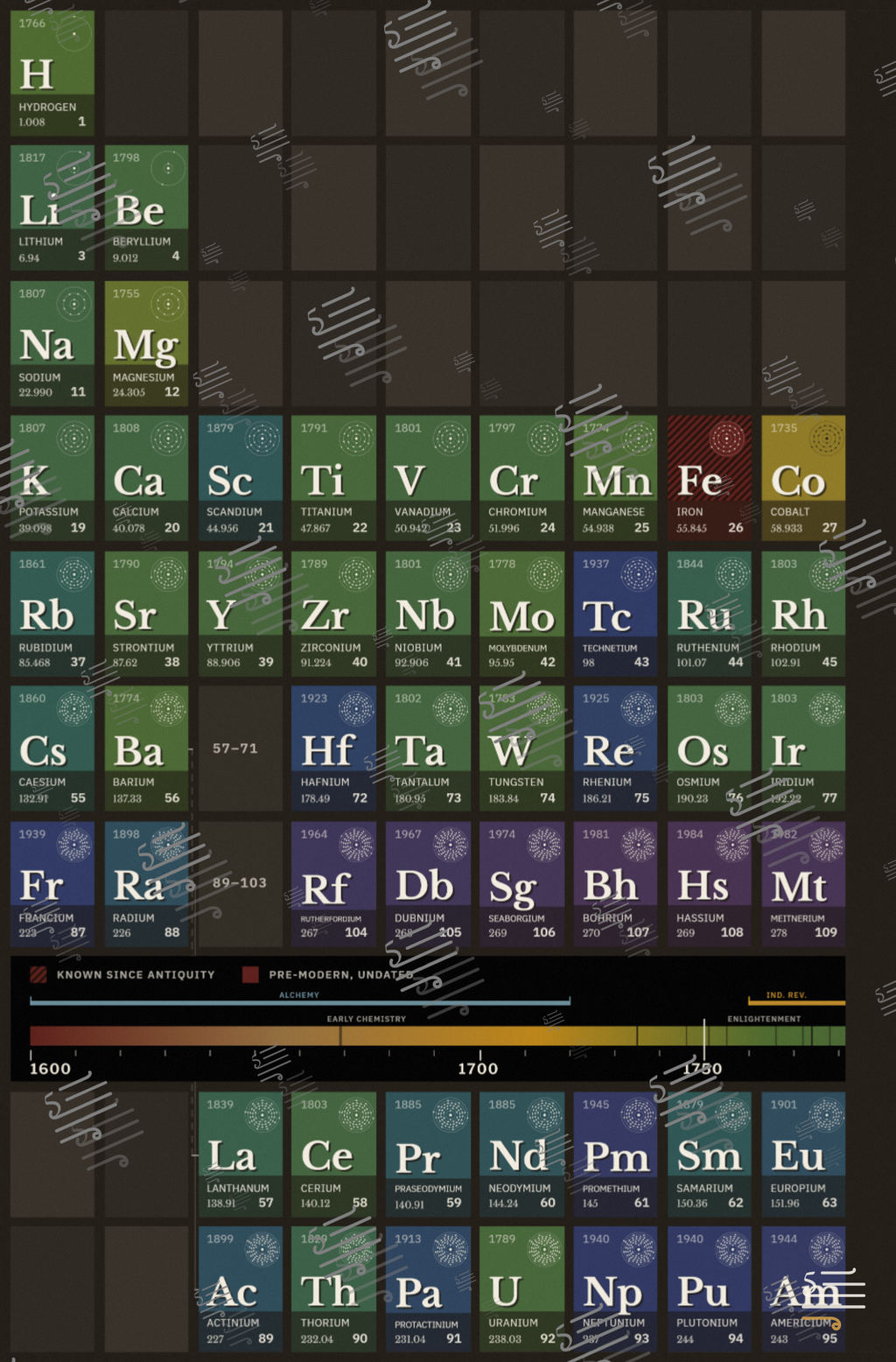This screenshot has height=1362, width=896.
Task: Select the yellow Cobalt (Co) tile
Action: pos(803,478)
